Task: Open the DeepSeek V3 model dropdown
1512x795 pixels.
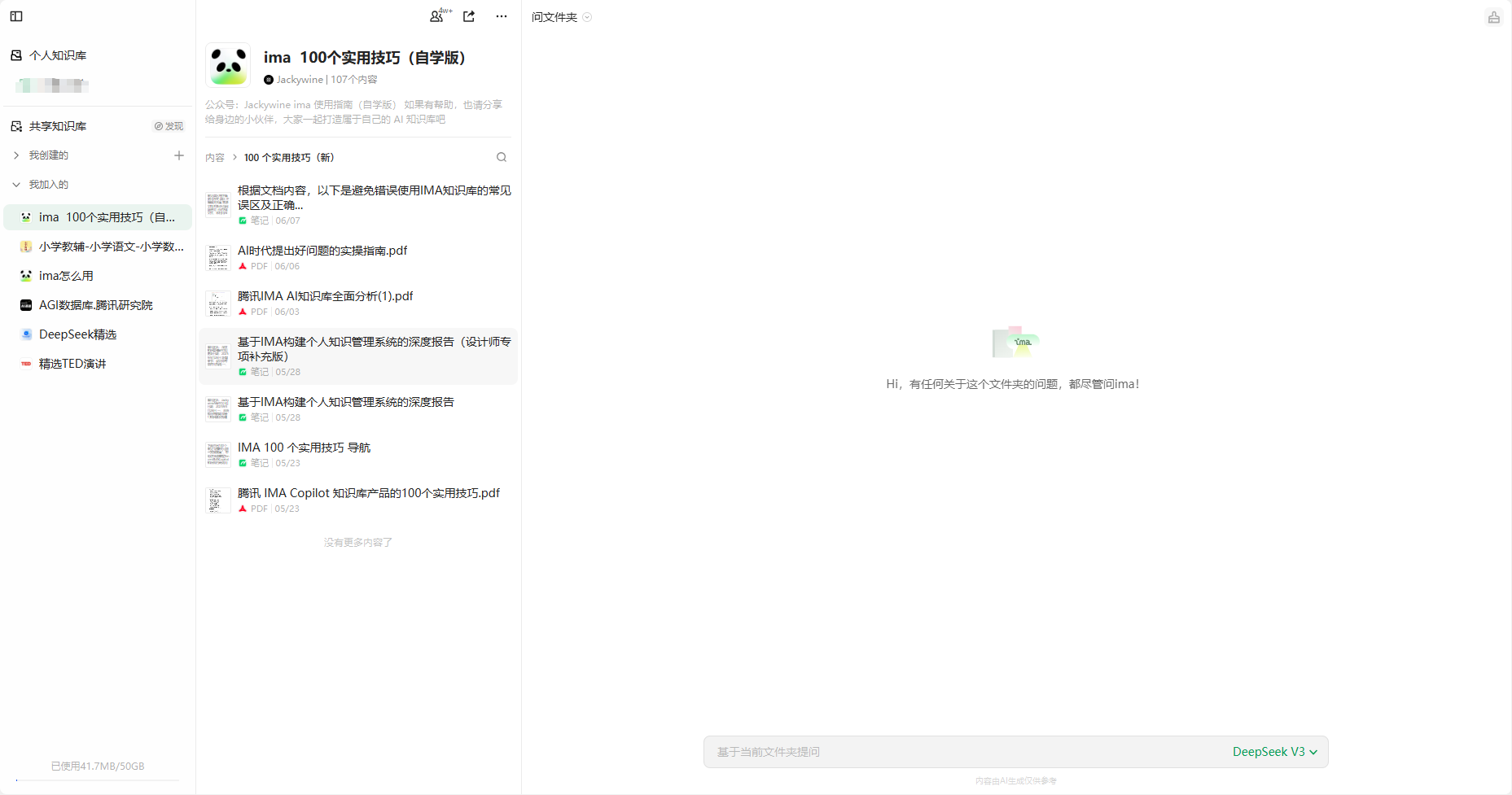Action: pyautogui.click(x=1274, y=752)
